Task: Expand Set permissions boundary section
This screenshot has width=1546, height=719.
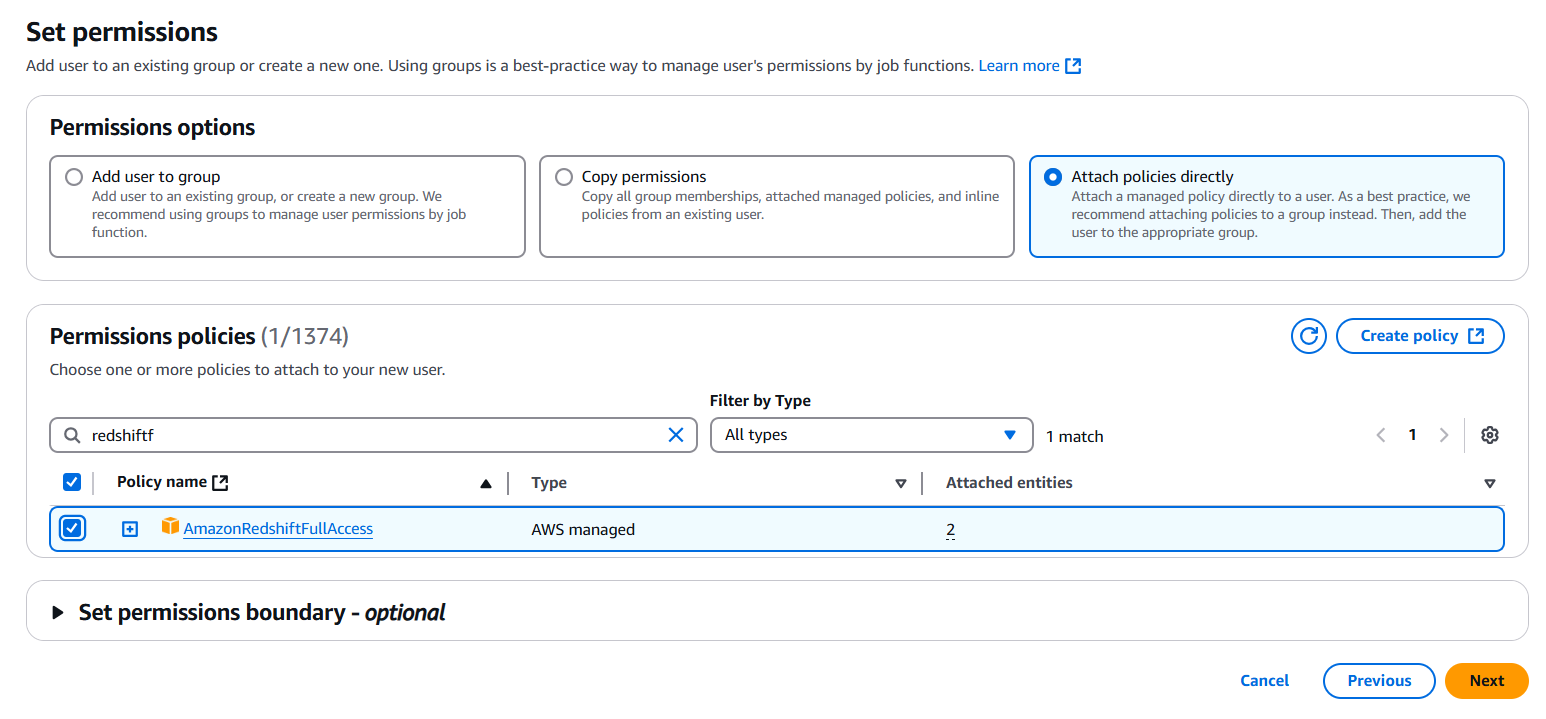Action: tap(58, 612)
